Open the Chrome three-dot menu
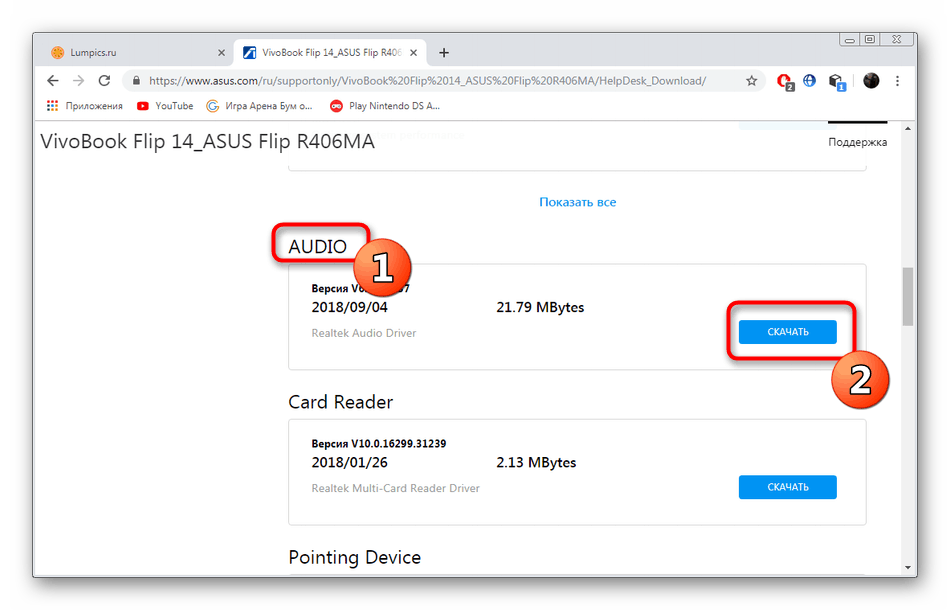The image size is (950, 610). (x=899, y=81)
